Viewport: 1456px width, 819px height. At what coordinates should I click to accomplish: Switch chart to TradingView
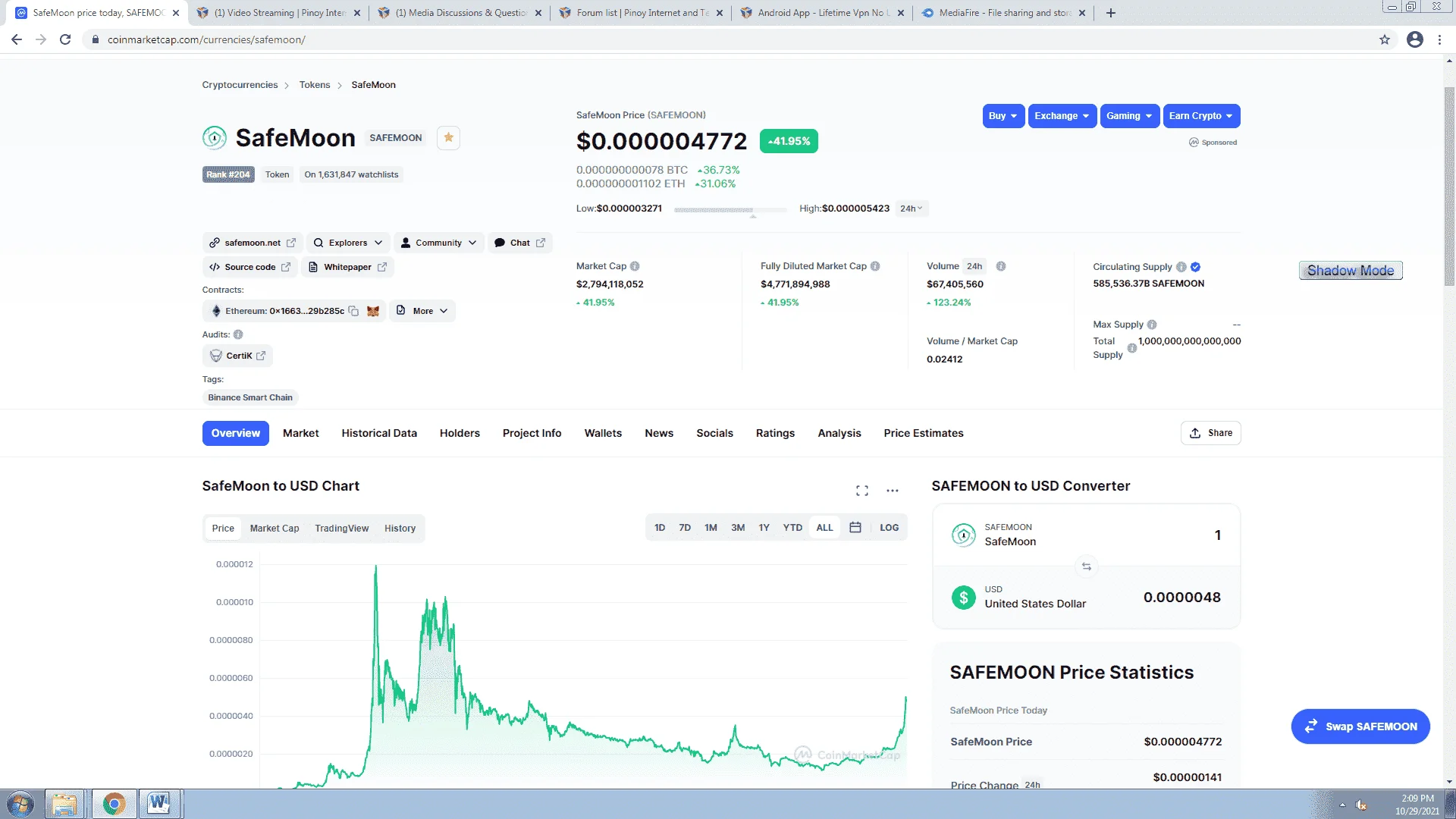coord(342,529)
